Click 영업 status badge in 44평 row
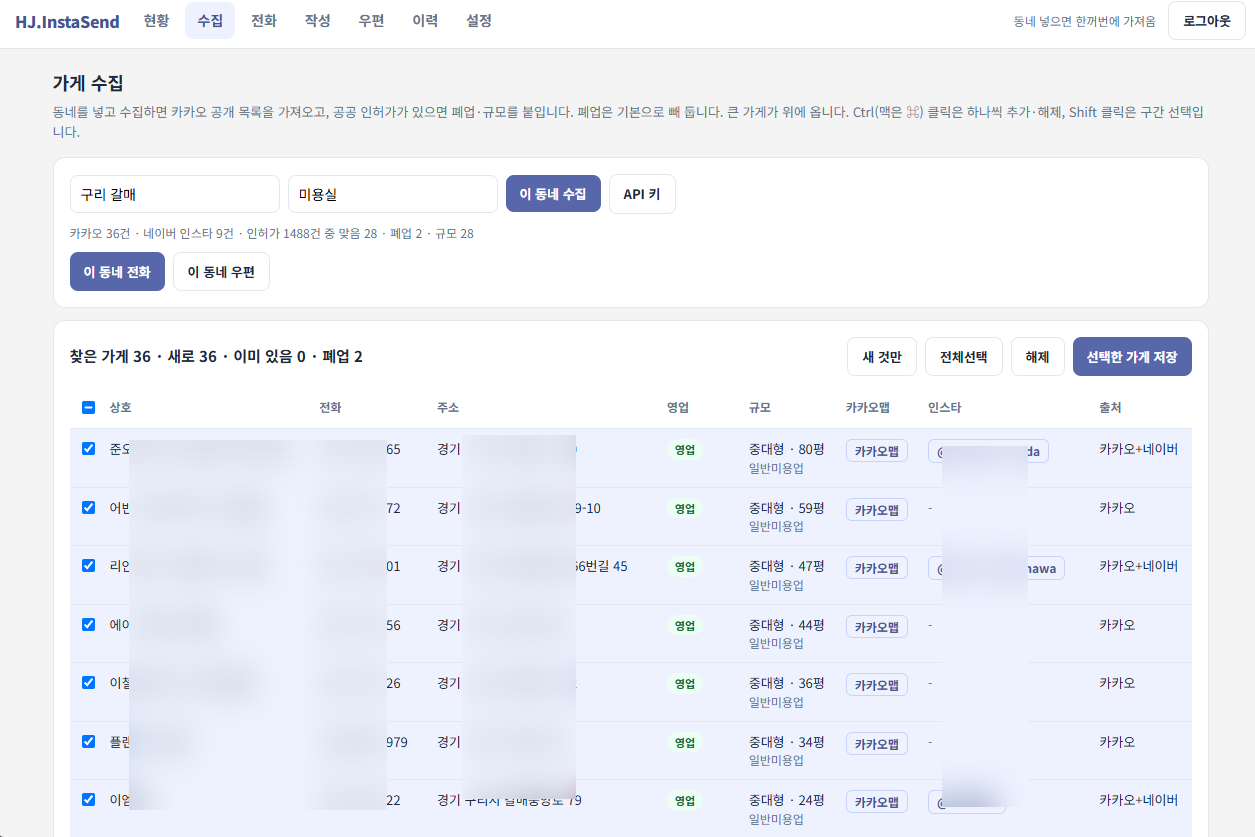 pyautogui.click(x=685, y=625)
